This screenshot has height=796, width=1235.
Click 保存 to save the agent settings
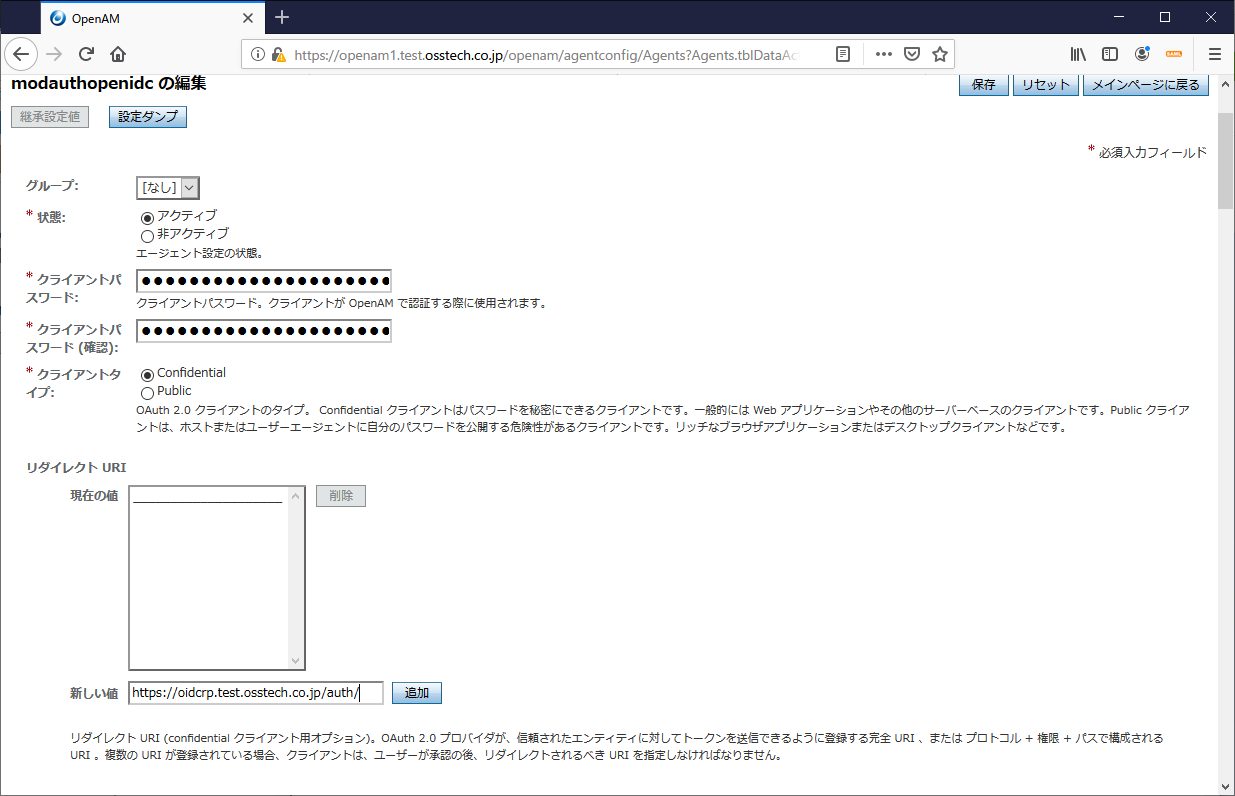983,85
